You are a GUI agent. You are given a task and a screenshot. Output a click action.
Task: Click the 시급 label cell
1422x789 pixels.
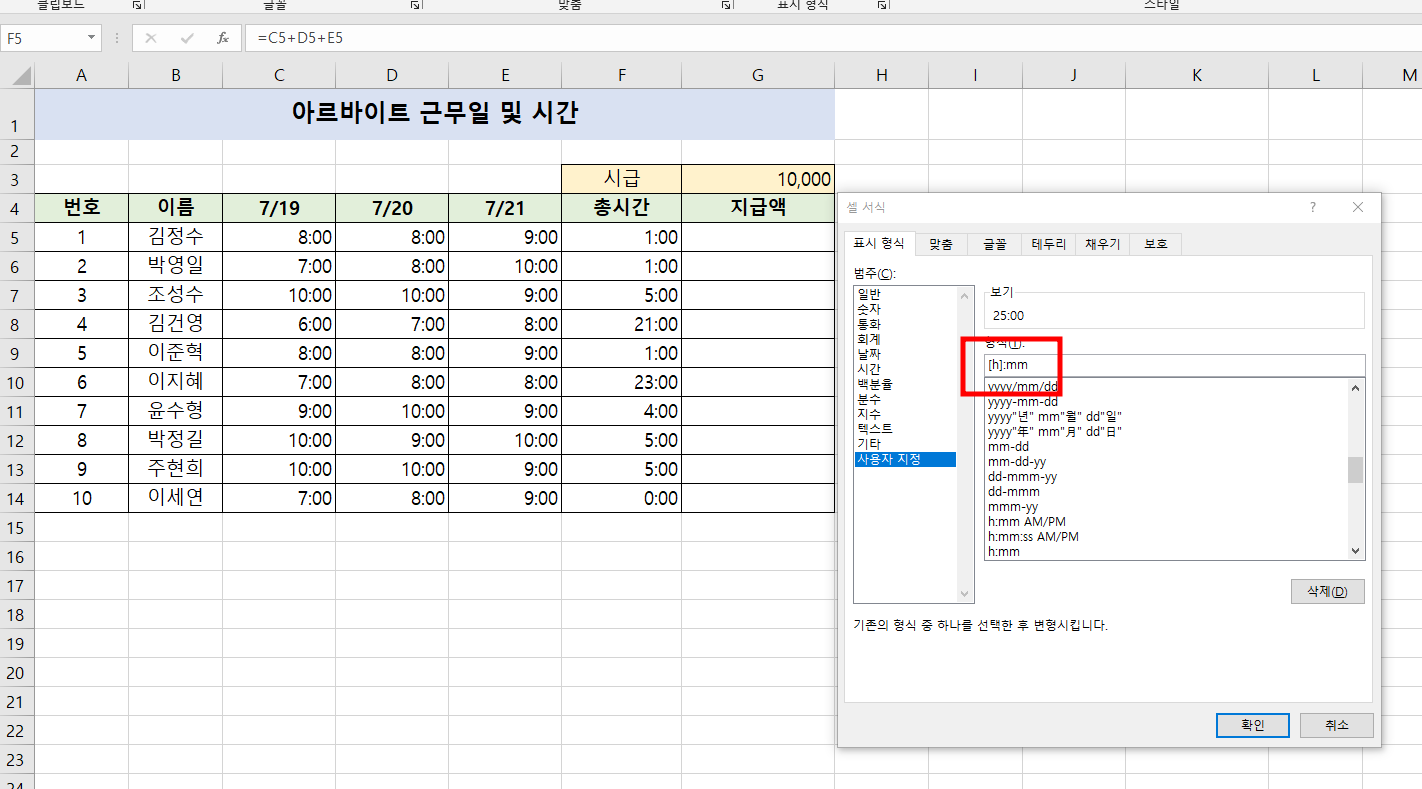pyautogui.click(x=622, y=179)
